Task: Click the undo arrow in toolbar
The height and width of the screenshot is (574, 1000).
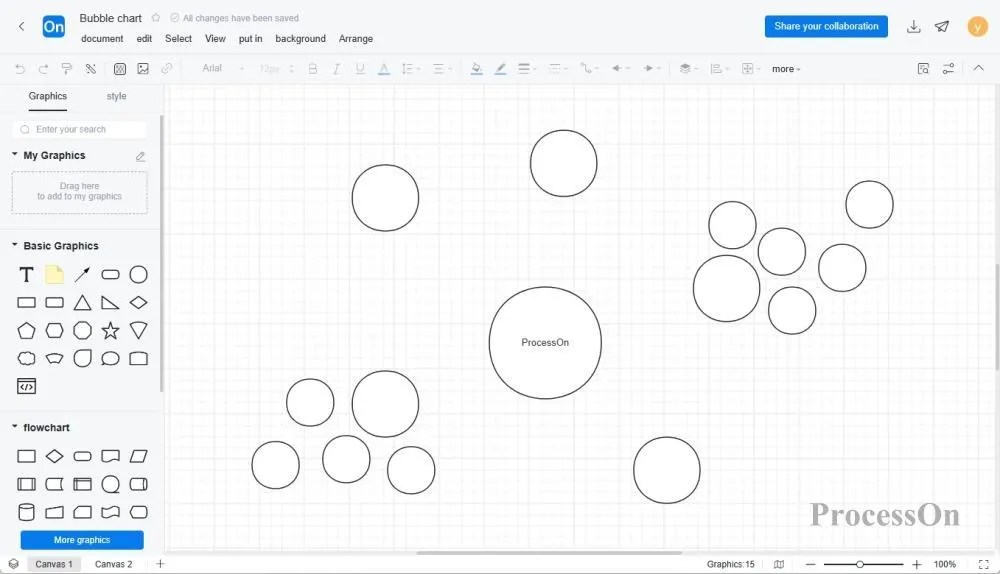Action: coord(20,69)
